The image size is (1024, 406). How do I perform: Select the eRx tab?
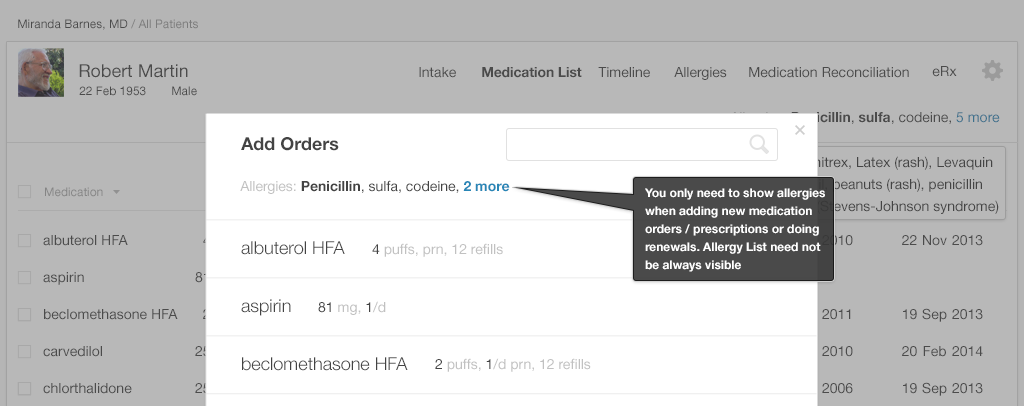pos(944,72)
